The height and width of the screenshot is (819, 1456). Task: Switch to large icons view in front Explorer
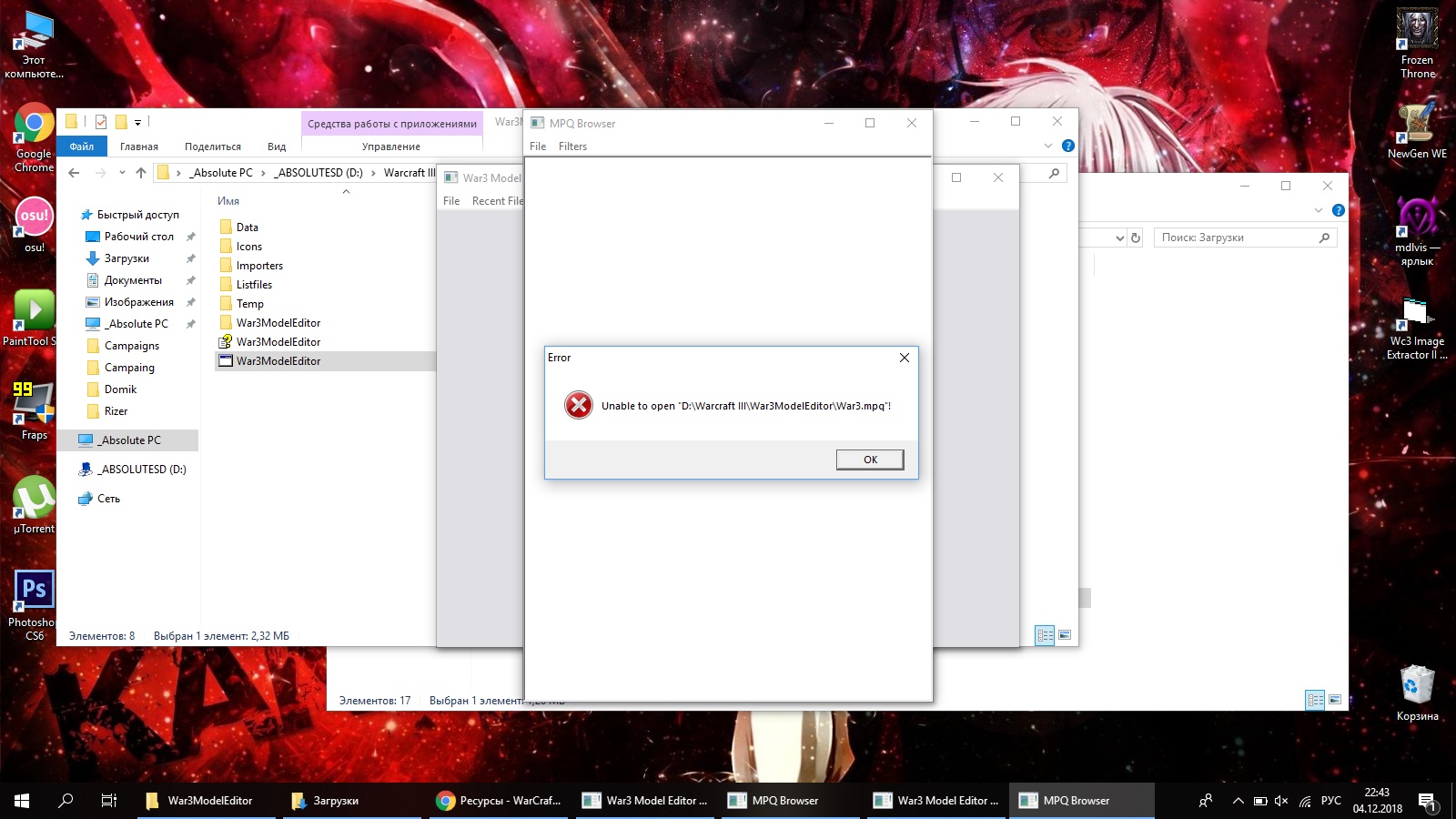pos(1065,635)
